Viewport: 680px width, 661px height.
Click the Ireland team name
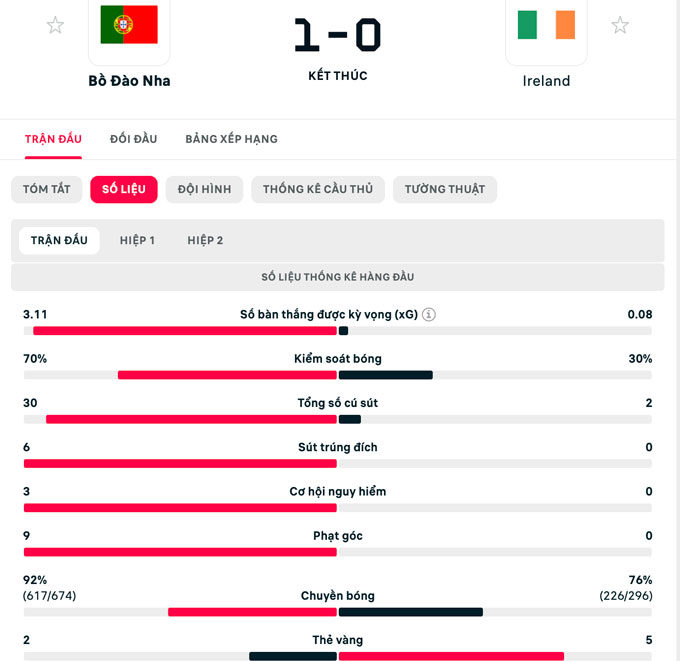click(x=546, y=81)
